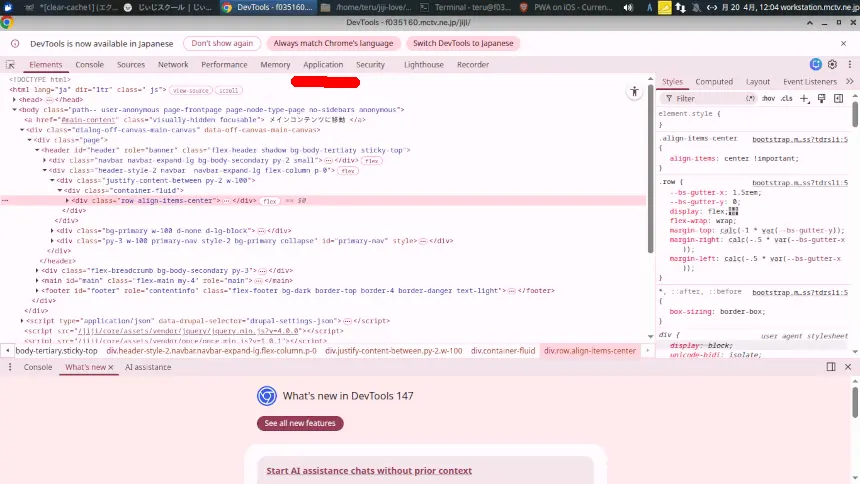Screen dimensions: 860x484
Task: Expand the drupal-settings-json script node
Action: click(x=22, y=320)
